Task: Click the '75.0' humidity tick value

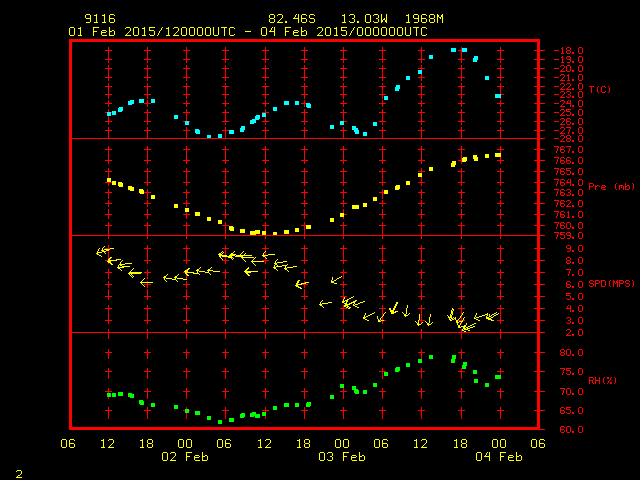Action: click(x=571, y=372)
